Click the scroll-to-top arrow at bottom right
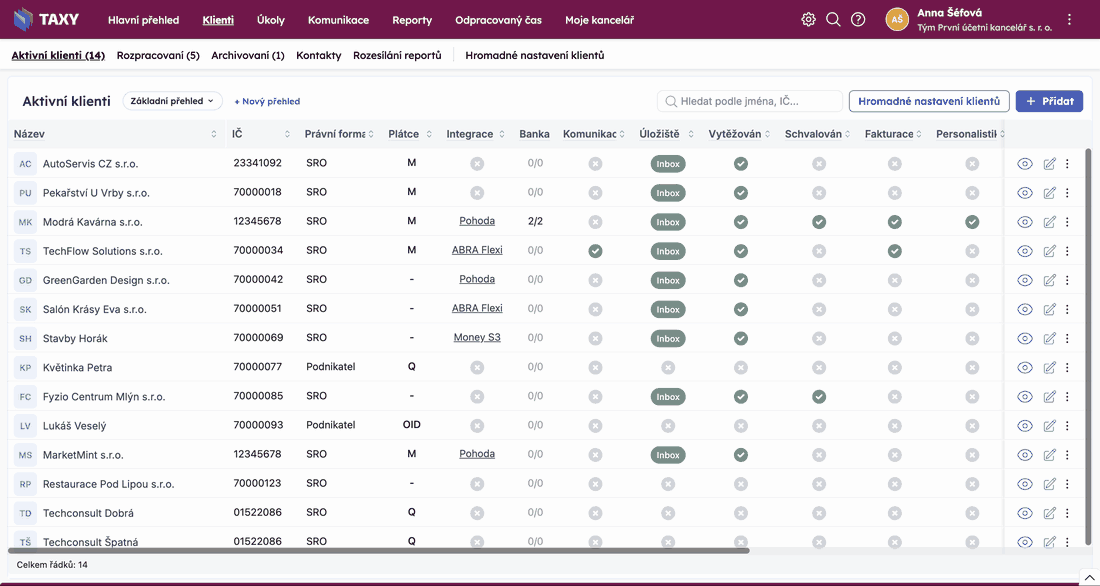1100x586 pixels. pyautogui.click(x=1089, y=578)
